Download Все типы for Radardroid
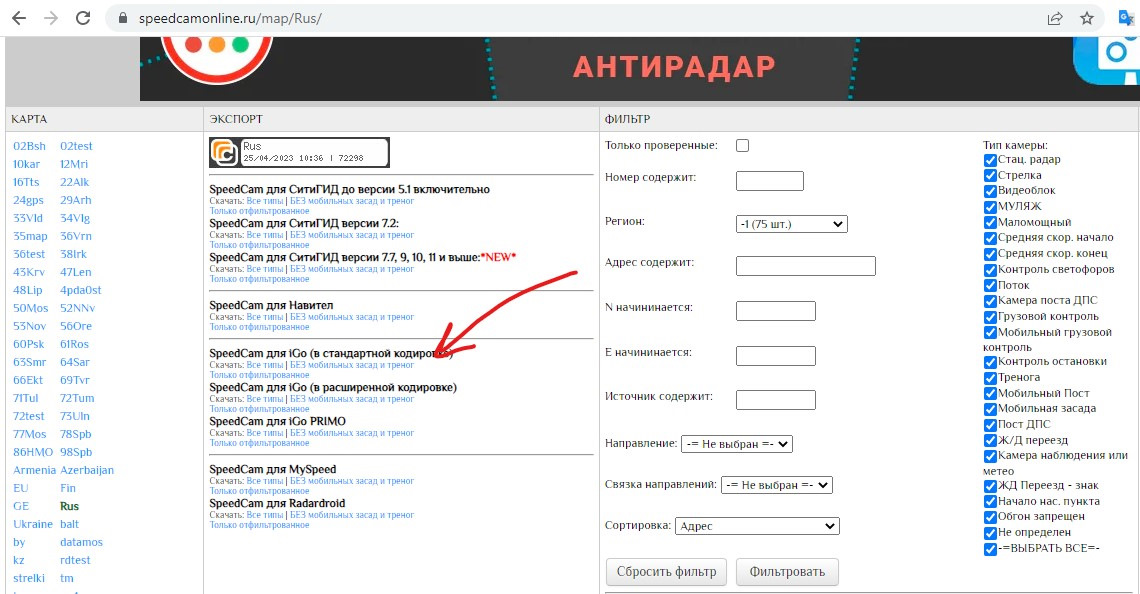The height and width of the screenshot is (594, 1140). point(265,515)
